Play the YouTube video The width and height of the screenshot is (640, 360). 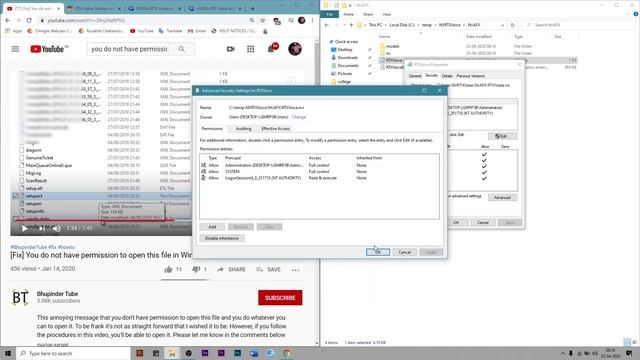pos(24,229)
